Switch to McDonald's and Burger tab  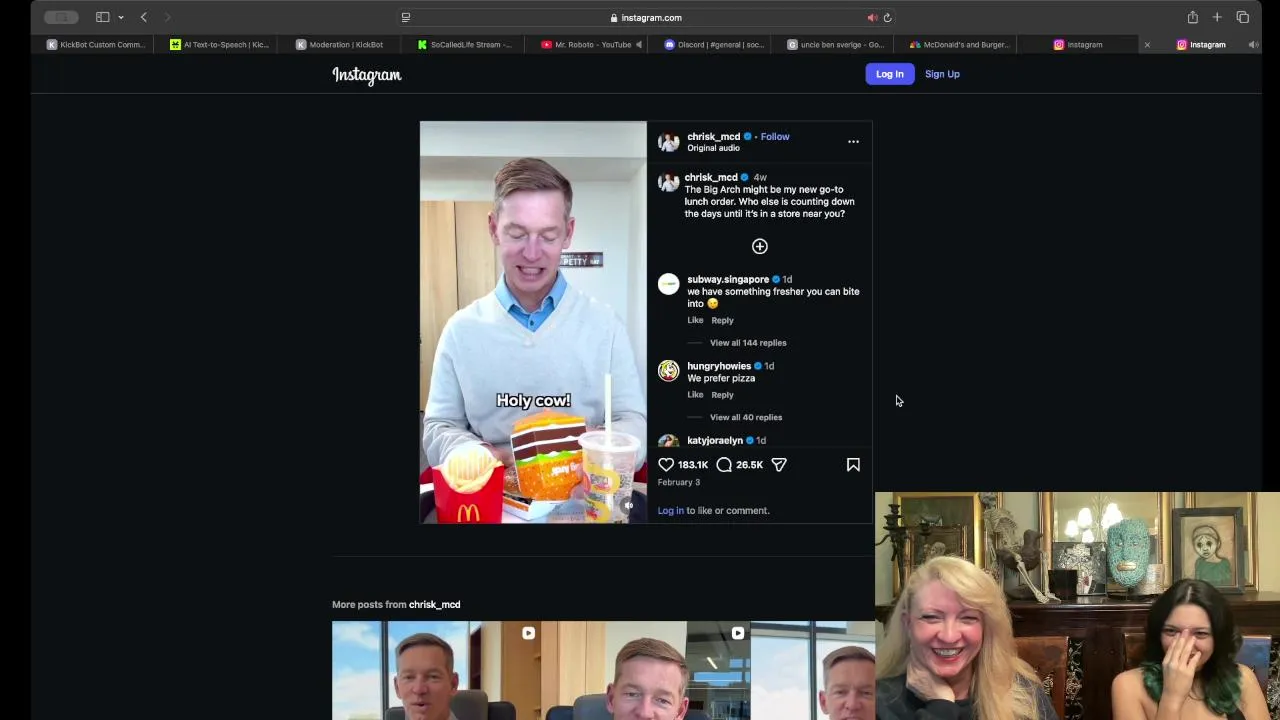tap(961, 44)
